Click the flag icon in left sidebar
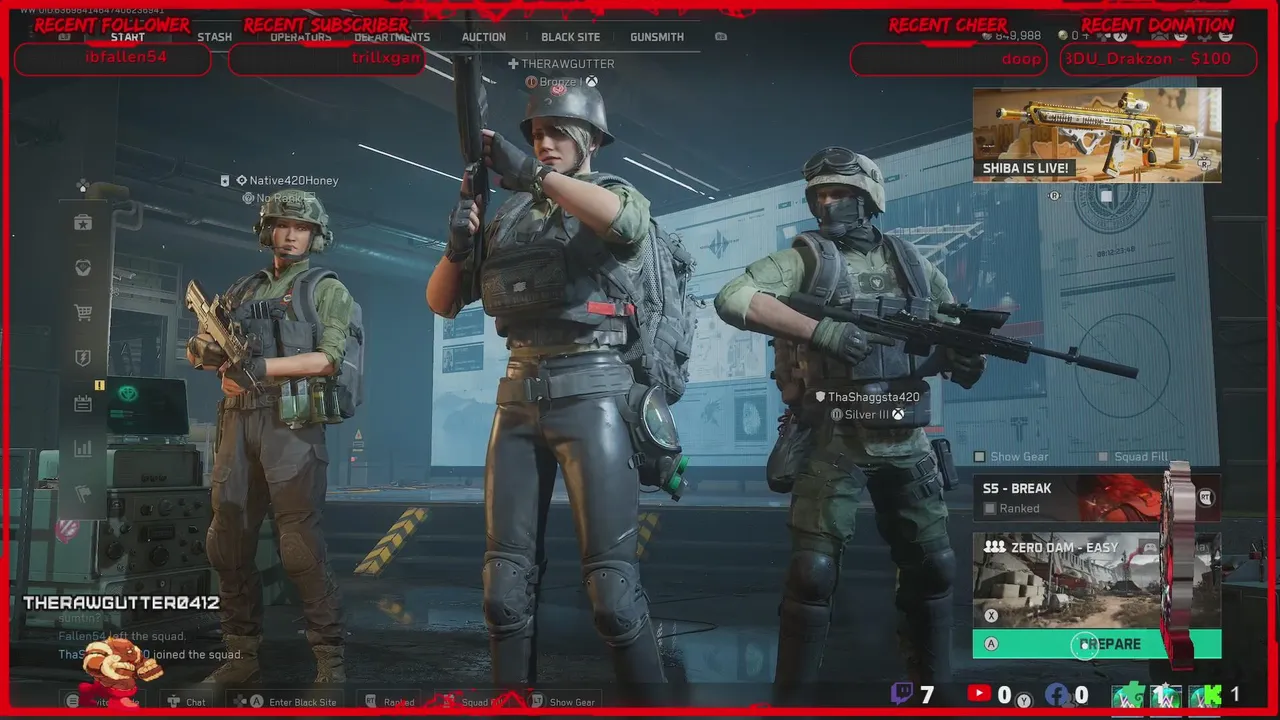 83,494
